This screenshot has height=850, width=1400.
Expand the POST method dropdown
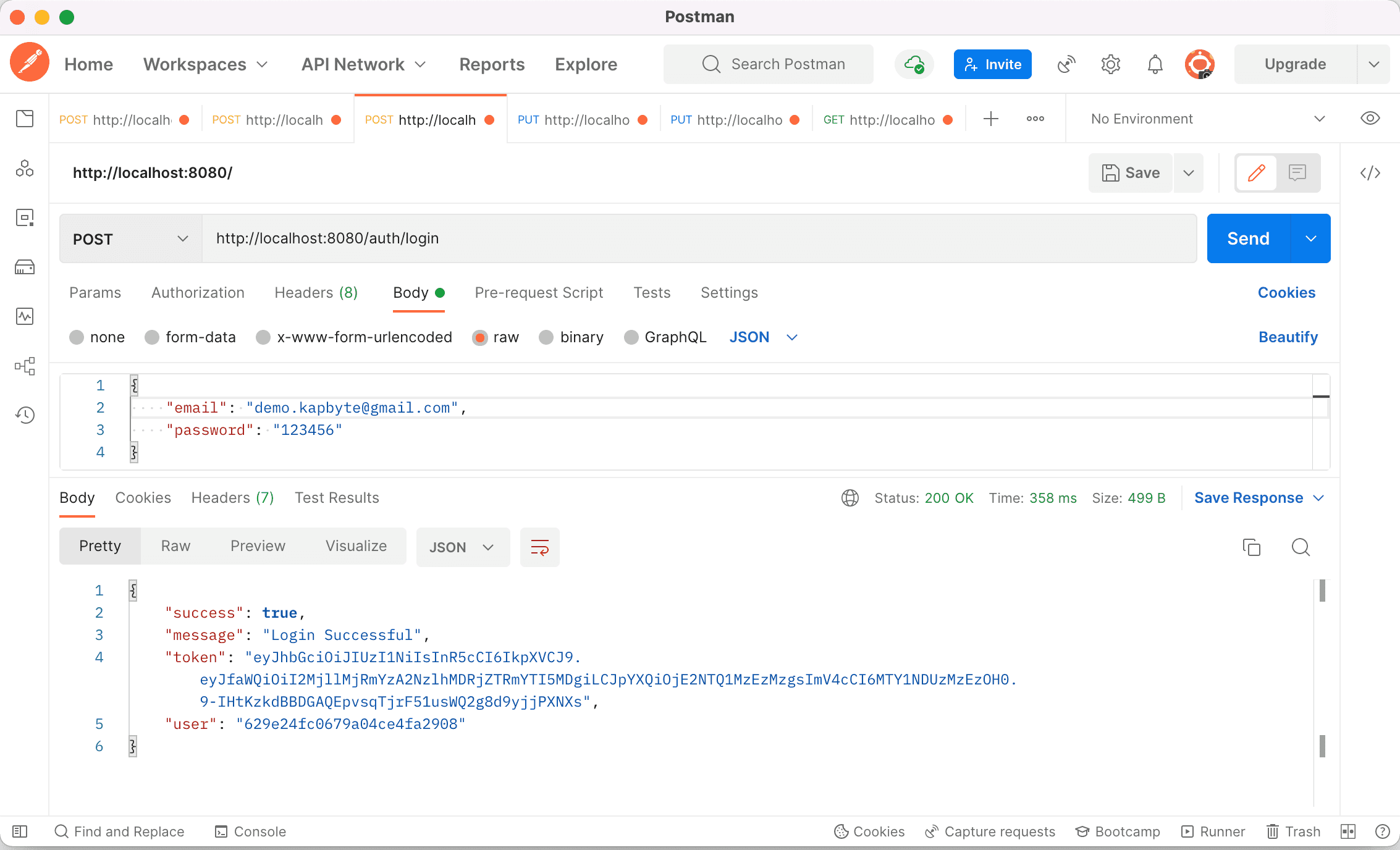click(130, 239)
